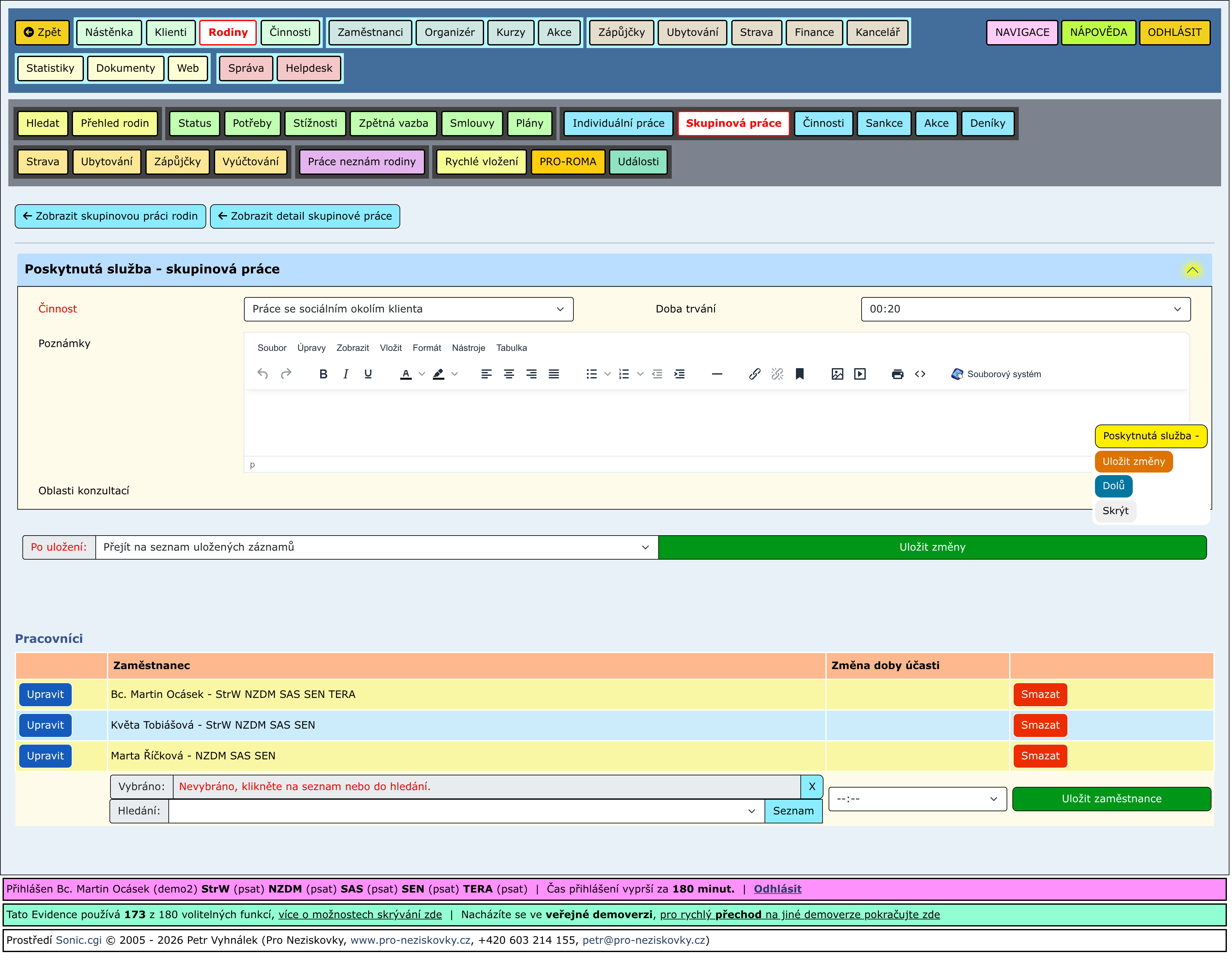
Task: Collapse the Poskytnutá služba section
Action: pyautogui.click(x=1192, y=270)
